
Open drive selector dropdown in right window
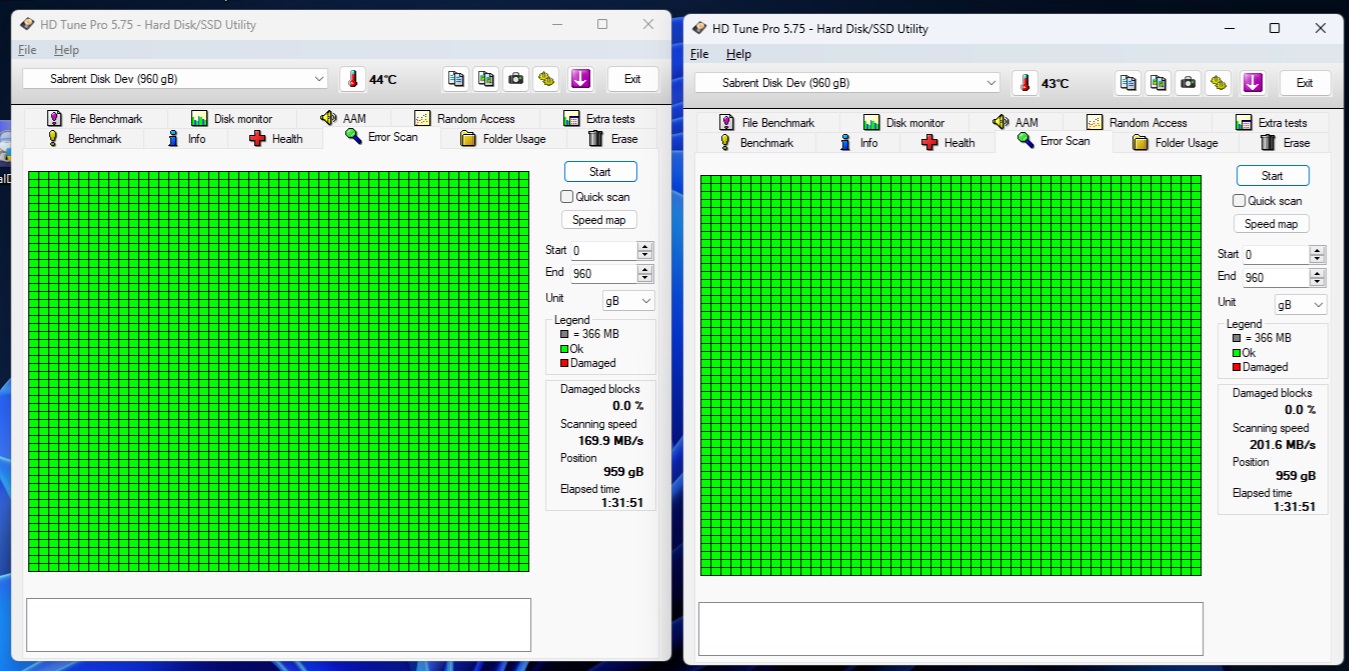tap(847, 83)
